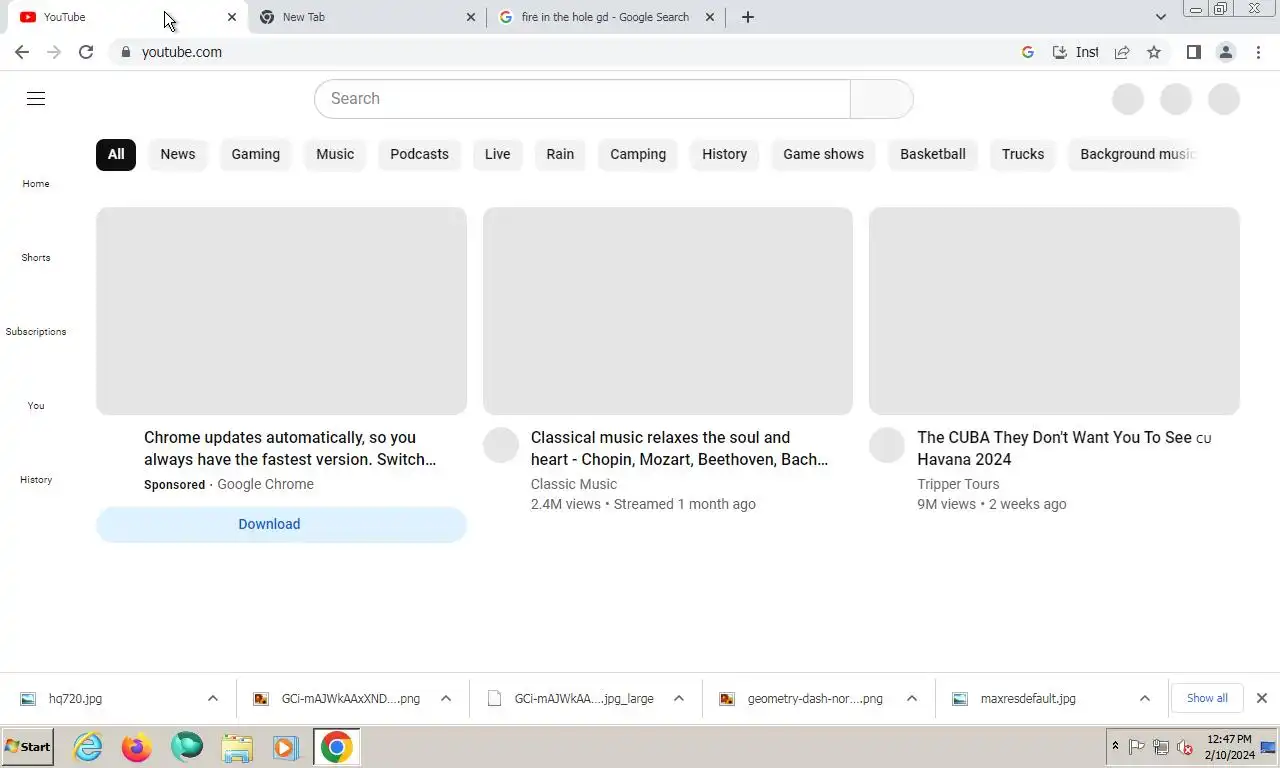Click the address bar URL youtube.com
Viewport: 1280px width, 768px height.
182,52
